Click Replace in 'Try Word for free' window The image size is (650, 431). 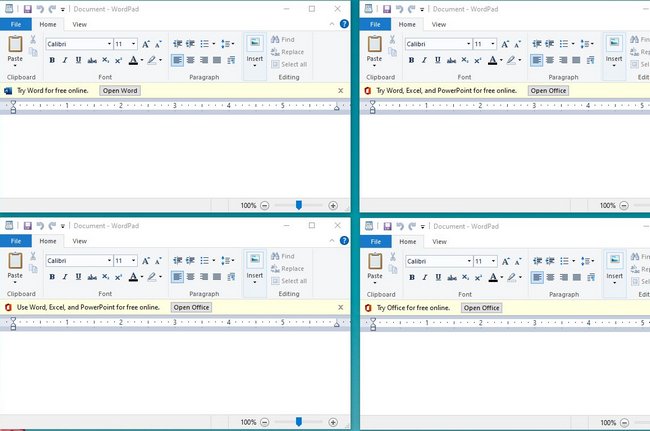[287, 52]
